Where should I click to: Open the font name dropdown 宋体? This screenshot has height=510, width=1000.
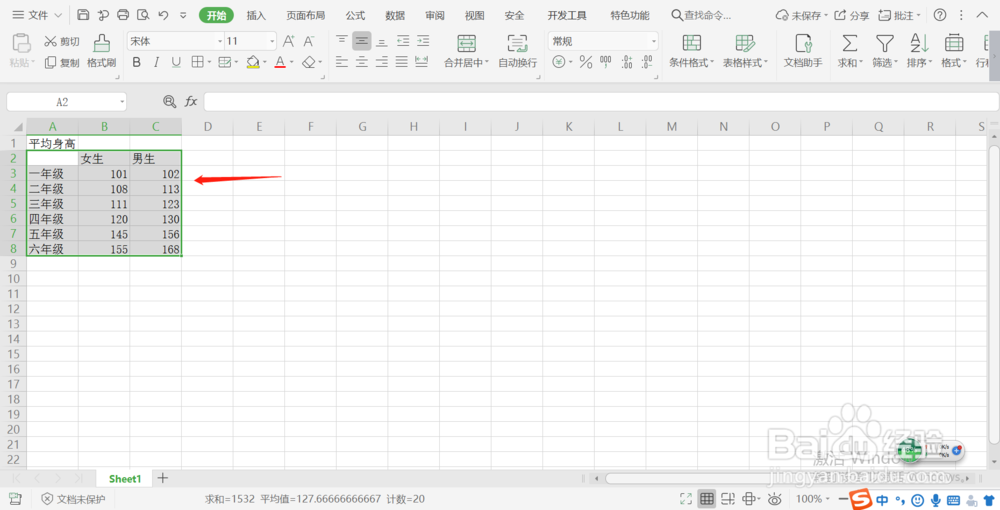tap(220, 41)
